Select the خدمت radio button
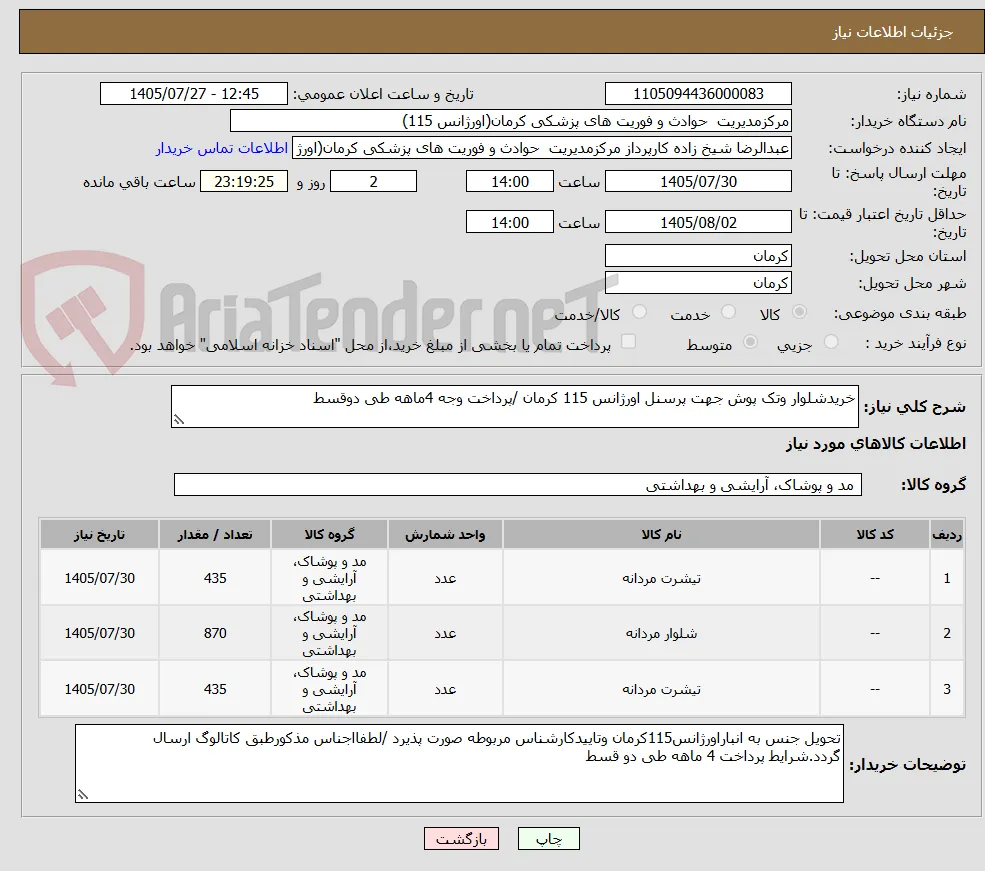The width and height of the screenshot is (985, 871). 728,312
